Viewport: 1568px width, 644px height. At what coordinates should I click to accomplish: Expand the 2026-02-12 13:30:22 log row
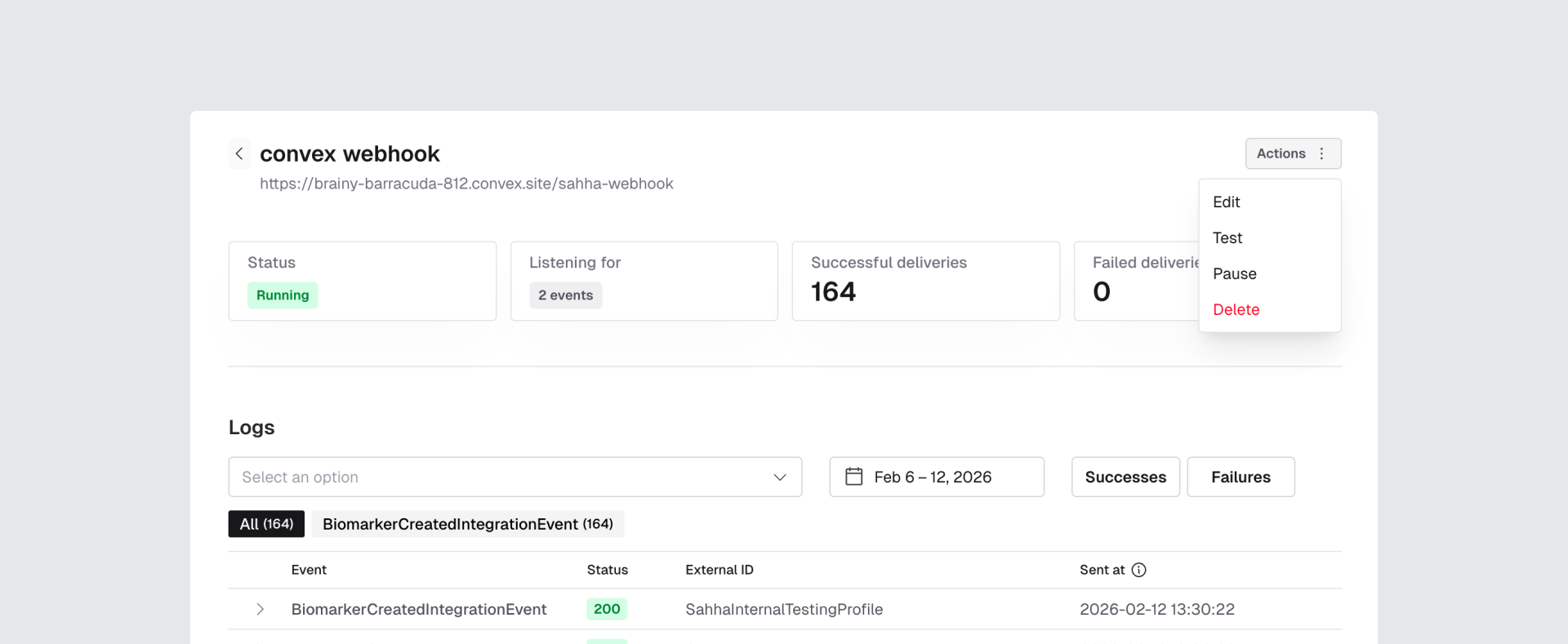tap(260, 609)
